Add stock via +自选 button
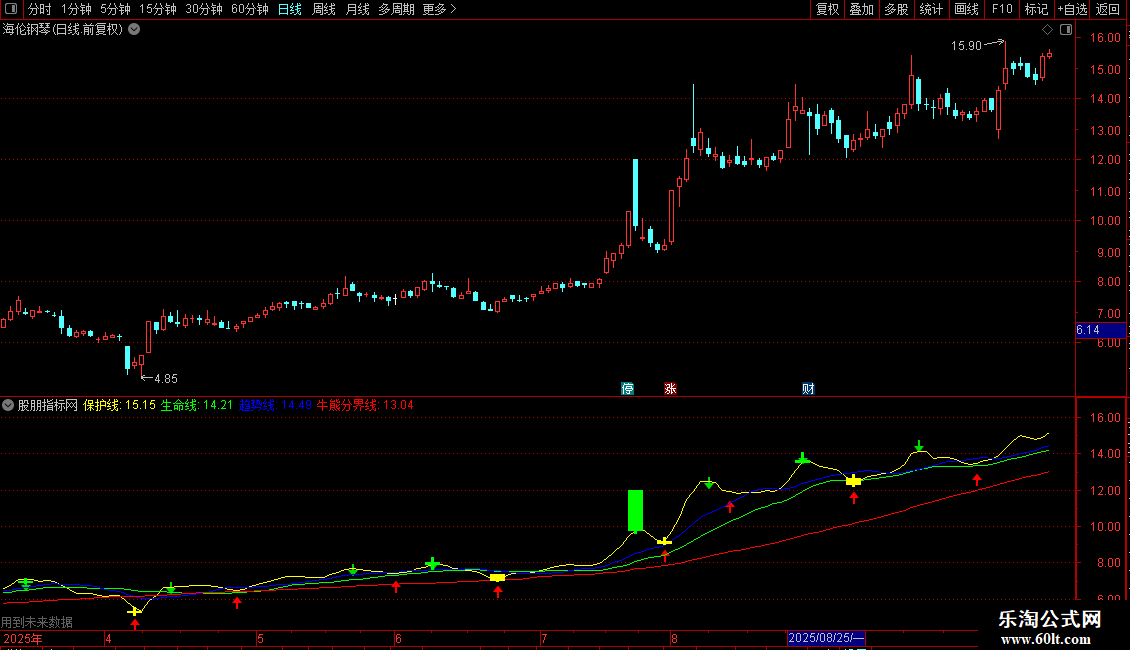 [1072, 9]
